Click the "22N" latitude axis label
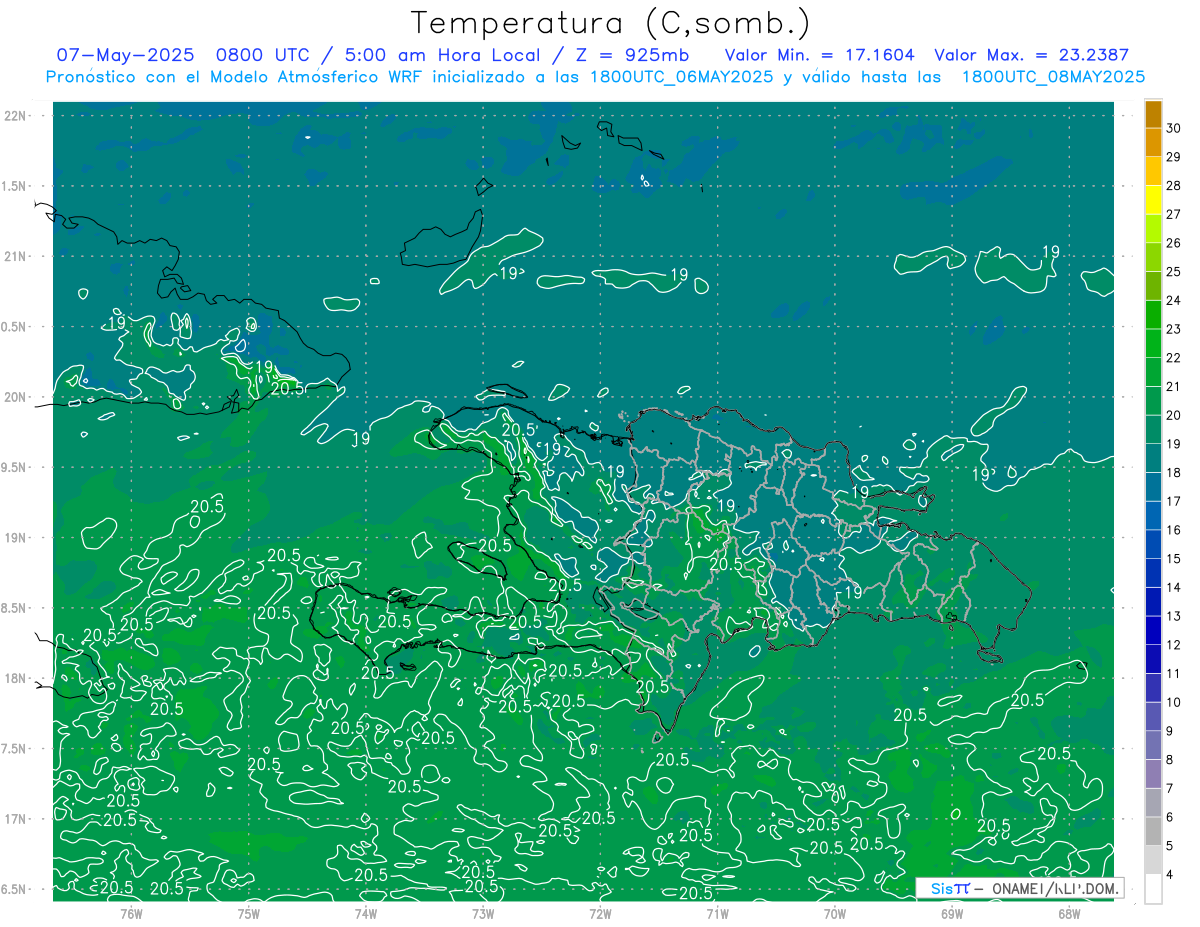 [15, 116]
